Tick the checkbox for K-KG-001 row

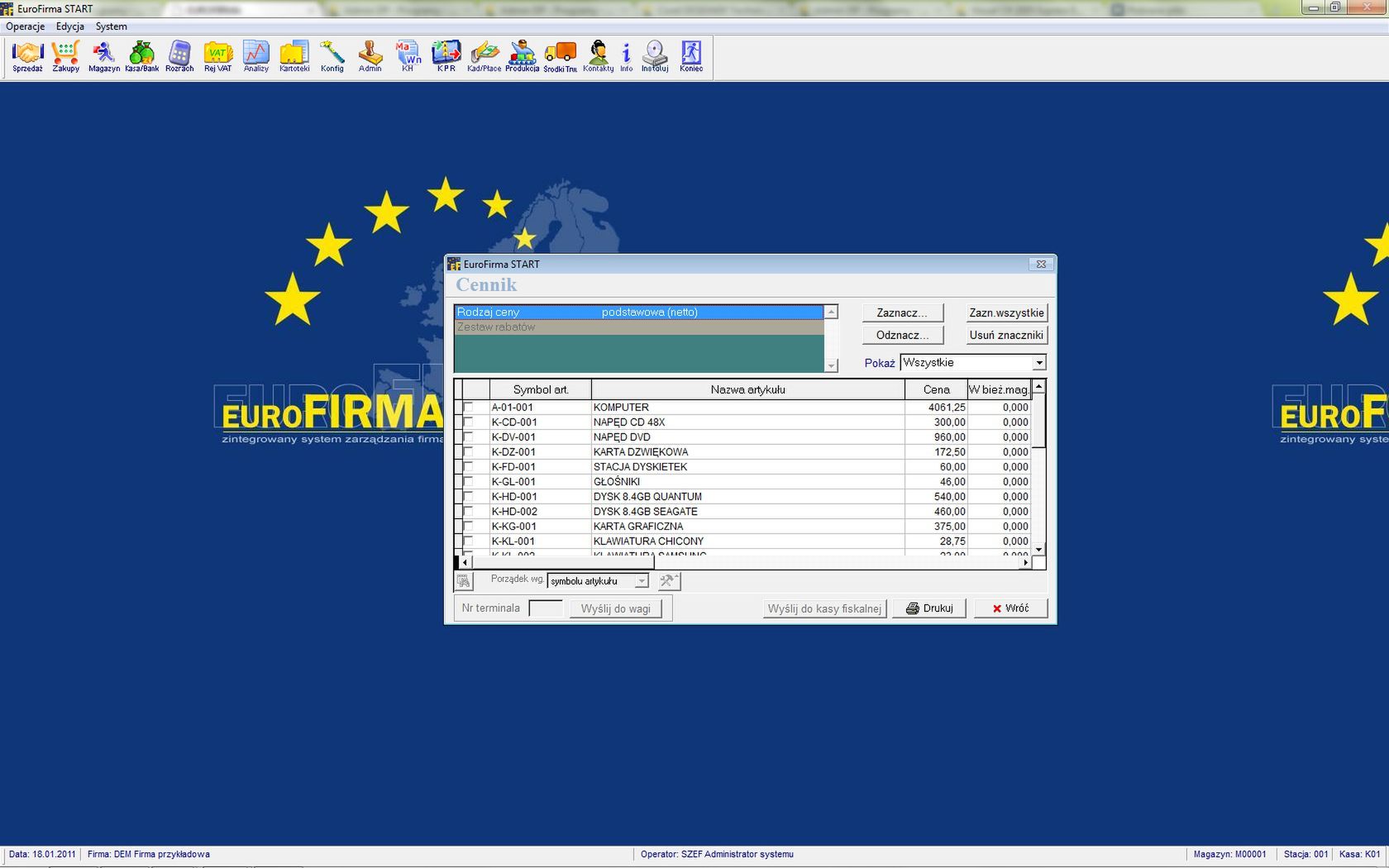[468, 526]
